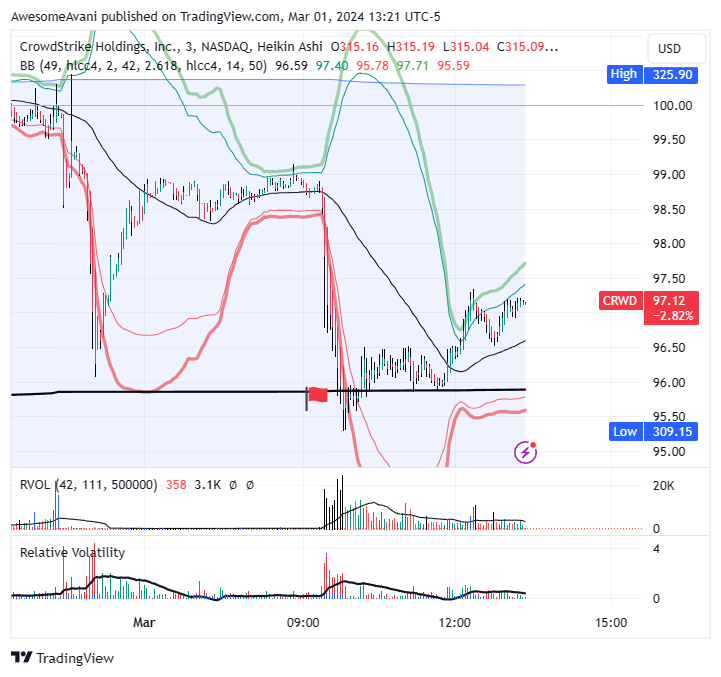Click the red 358 RVOL value
This screenshot has width=721, height=677.
176,485
